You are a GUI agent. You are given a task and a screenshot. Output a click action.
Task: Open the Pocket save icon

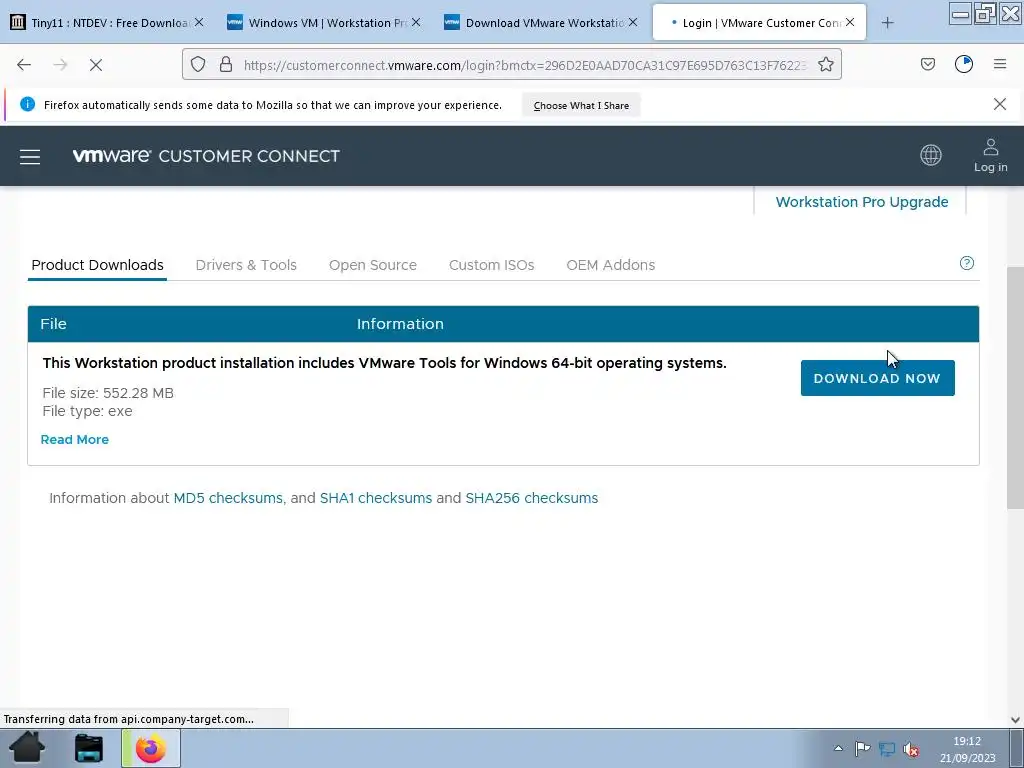click(927, 64)
